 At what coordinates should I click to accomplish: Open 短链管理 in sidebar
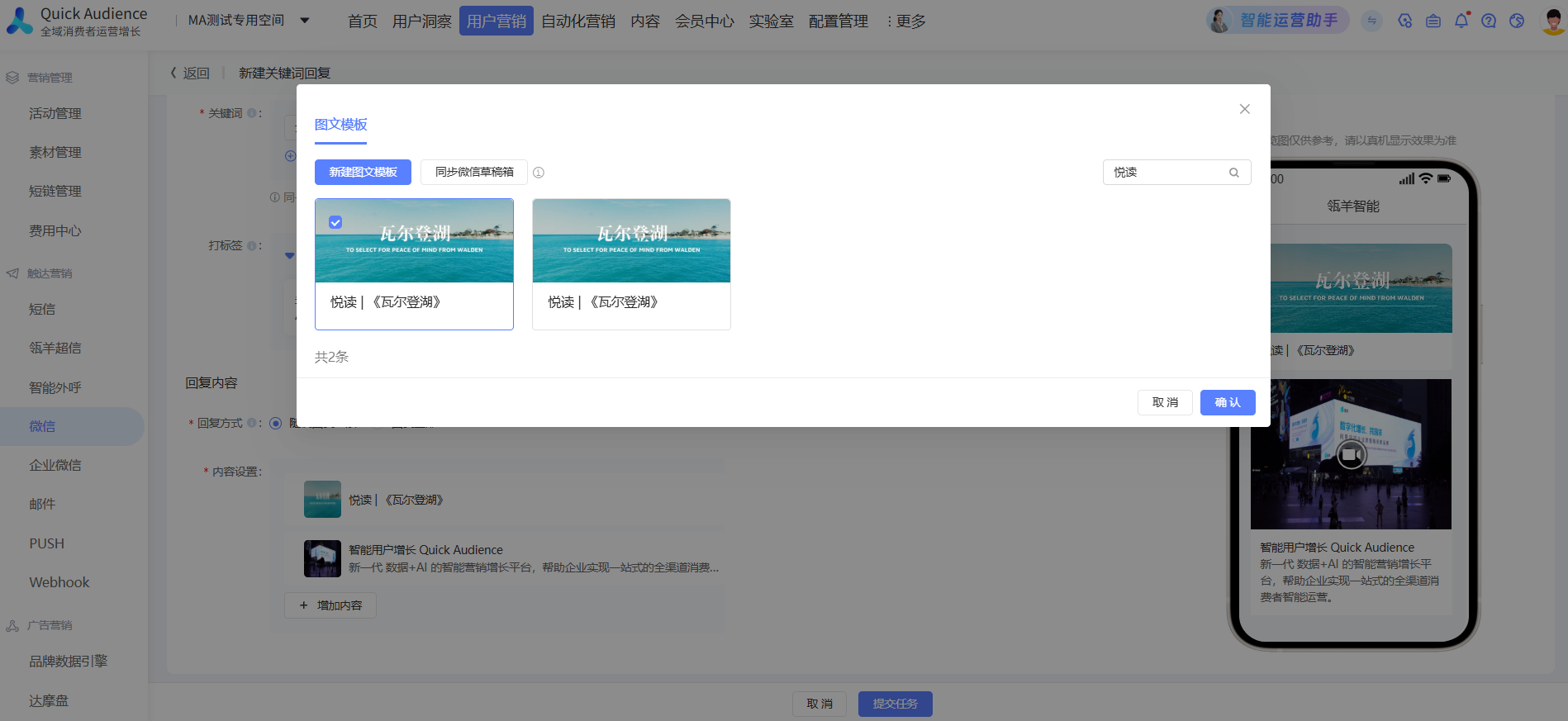[55, 191]
